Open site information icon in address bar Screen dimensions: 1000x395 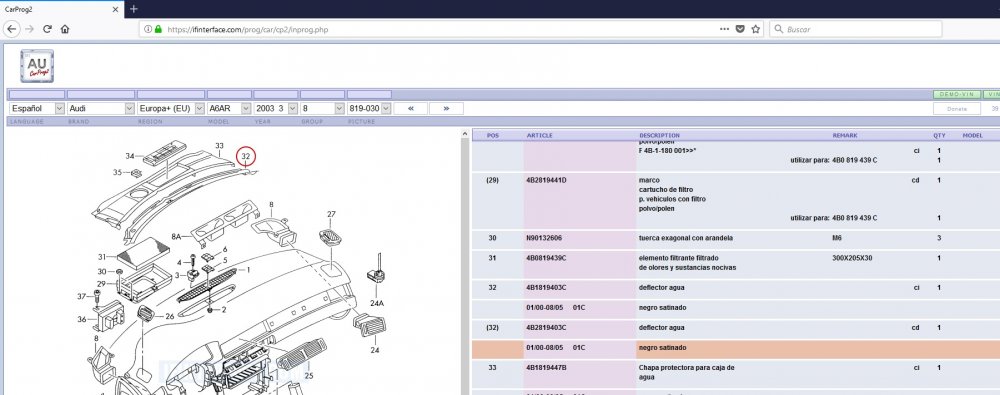[148, 29]
